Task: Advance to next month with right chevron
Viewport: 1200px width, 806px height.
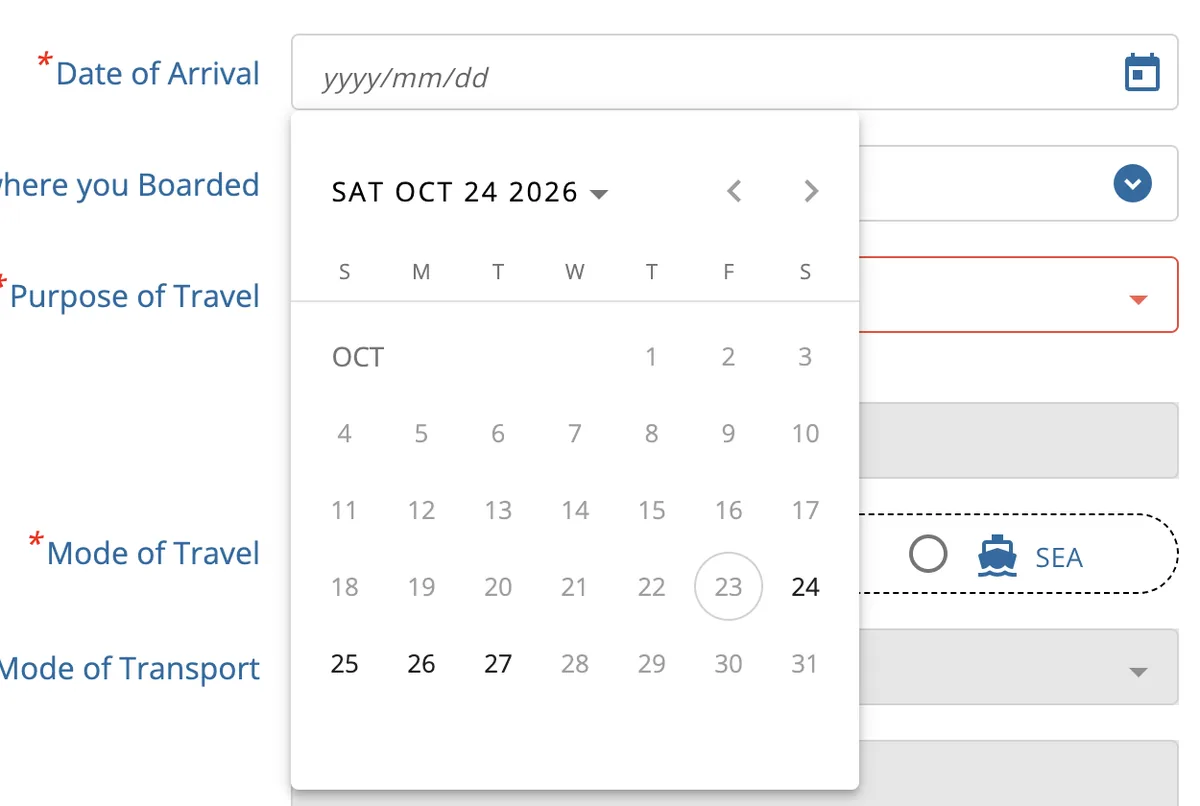Action: tap(811, 191)
